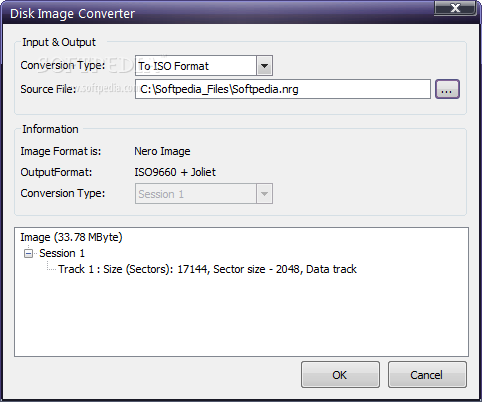
Task: Confirm conversion with the OK button
Action: tap(340, 375)
